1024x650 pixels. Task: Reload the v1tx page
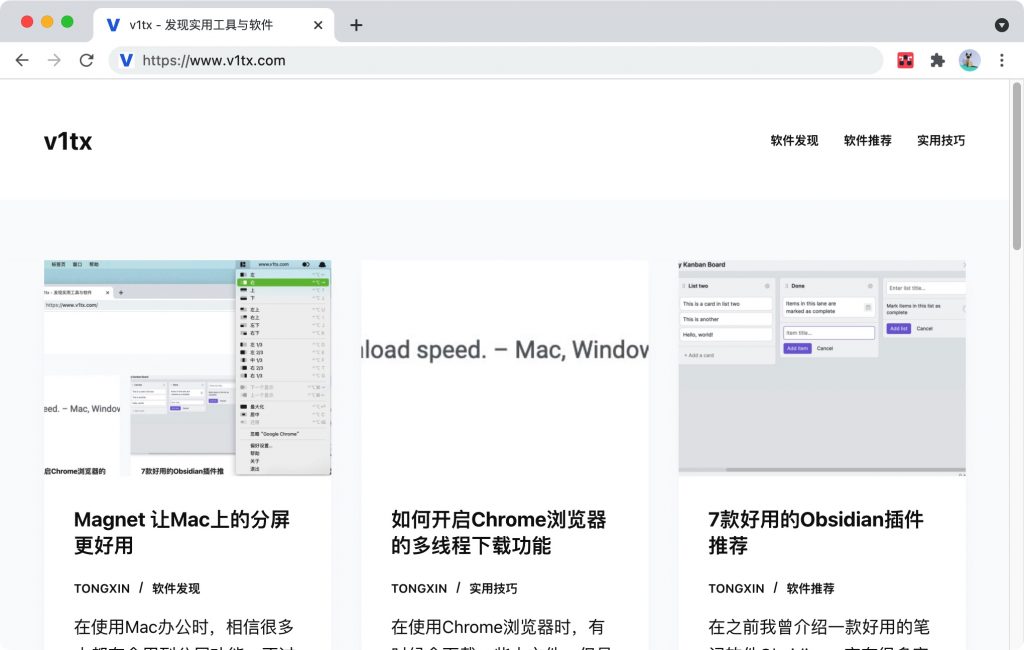tap(86, 60)
